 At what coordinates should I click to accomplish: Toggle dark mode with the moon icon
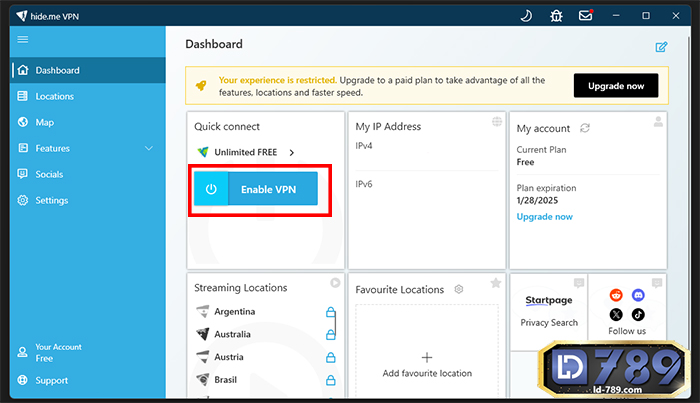point(526,16)
